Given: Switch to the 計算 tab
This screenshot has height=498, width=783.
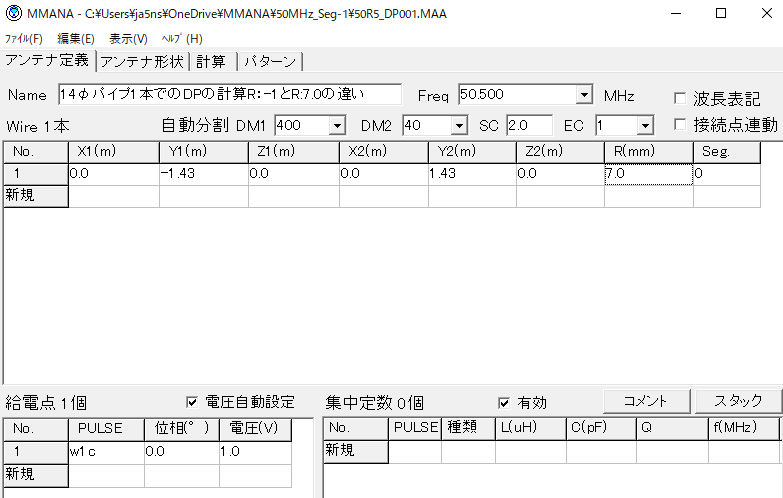Looking at the screenshot, I should (x=210, y=61).
